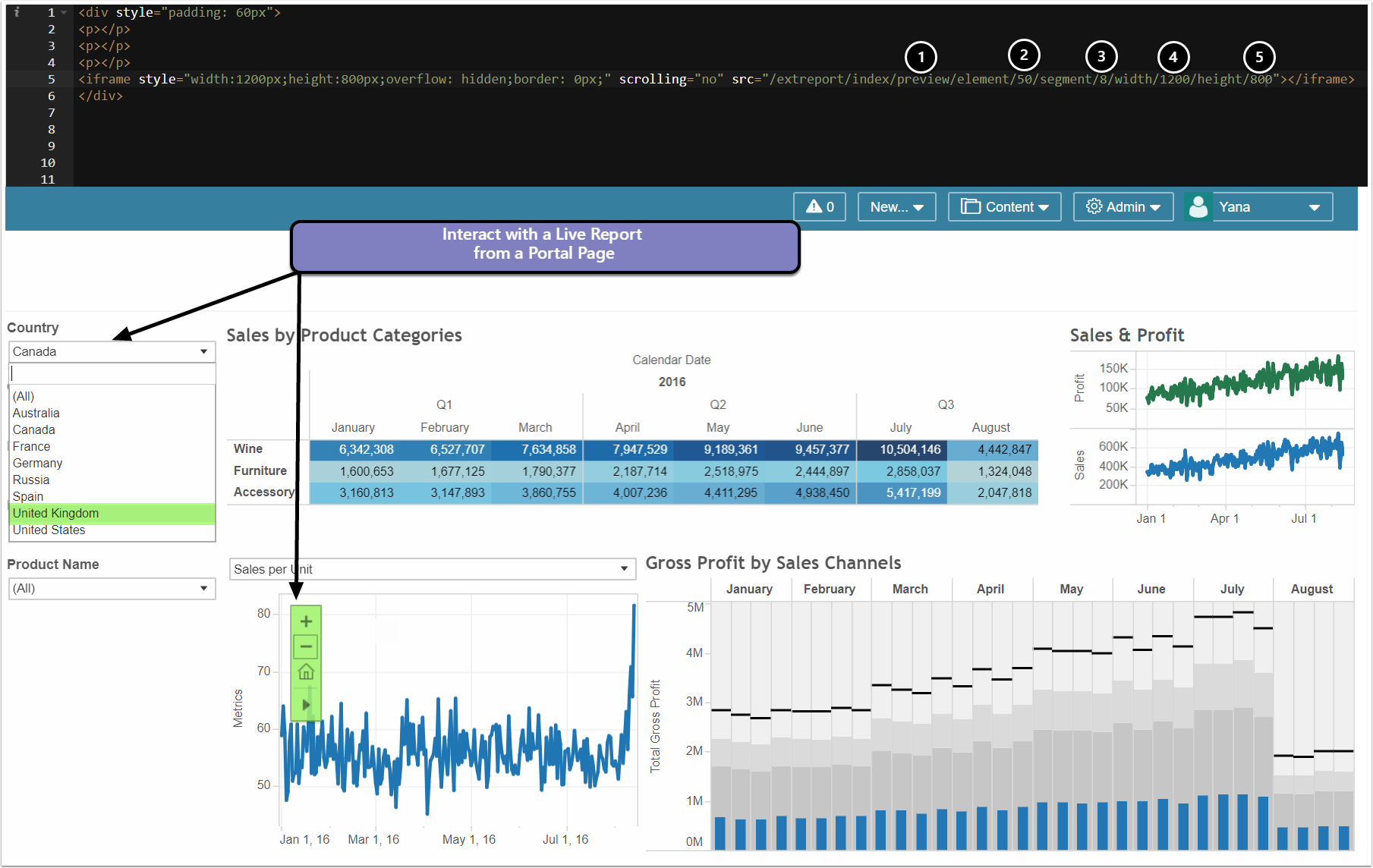1373x868 pixels.
Task: Click the Yana user avatar icon
Action: point(1198,207)
